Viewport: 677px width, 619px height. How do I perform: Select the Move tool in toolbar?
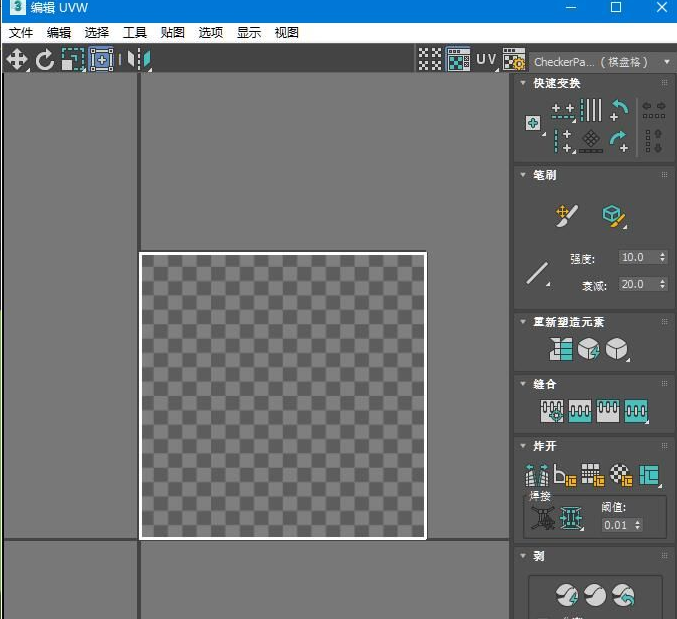(17, 59)
